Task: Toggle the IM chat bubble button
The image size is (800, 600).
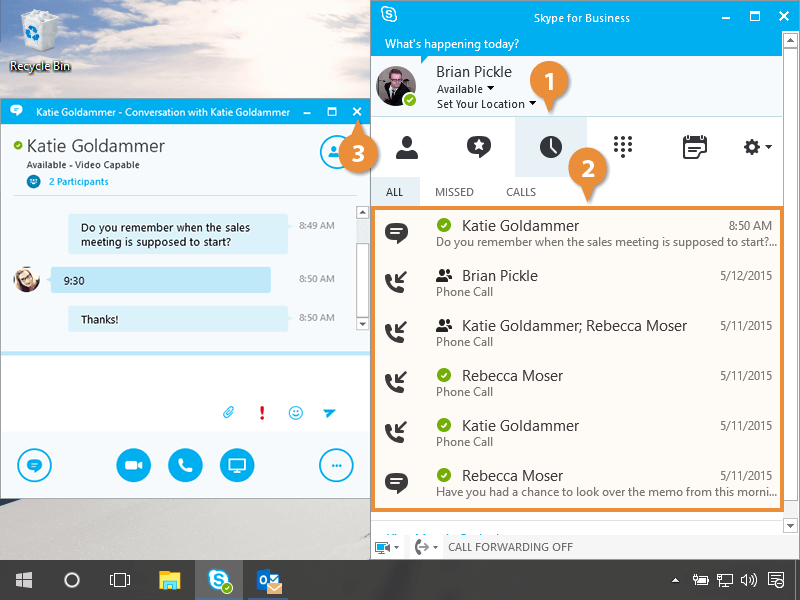Action: tap(34, 465)
